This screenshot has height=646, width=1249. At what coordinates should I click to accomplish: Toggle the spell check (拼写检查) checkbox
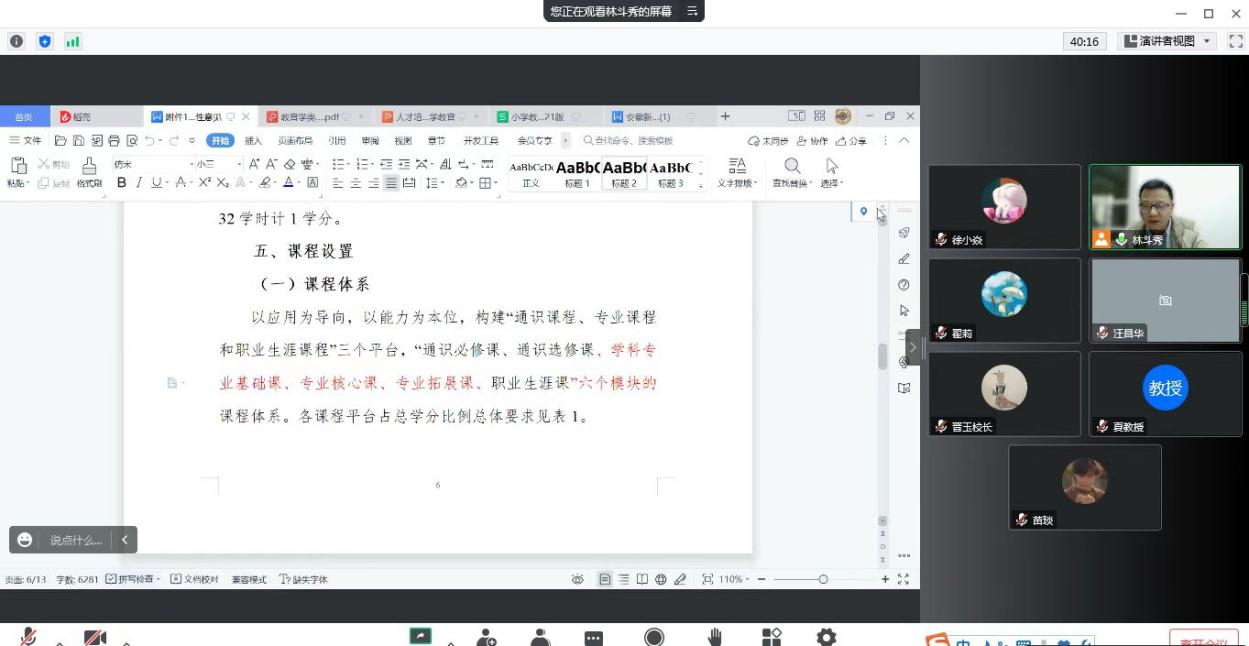point(111,579)
